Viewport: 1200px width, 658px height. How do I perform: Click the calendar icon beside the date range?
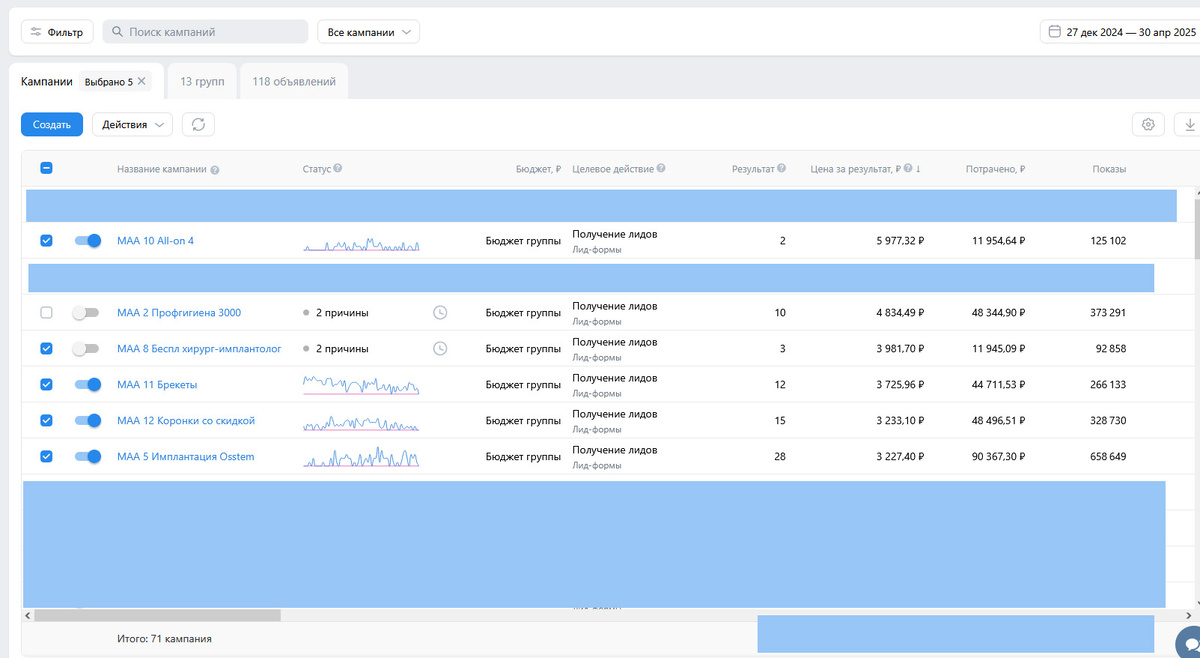click(1054, 32)
